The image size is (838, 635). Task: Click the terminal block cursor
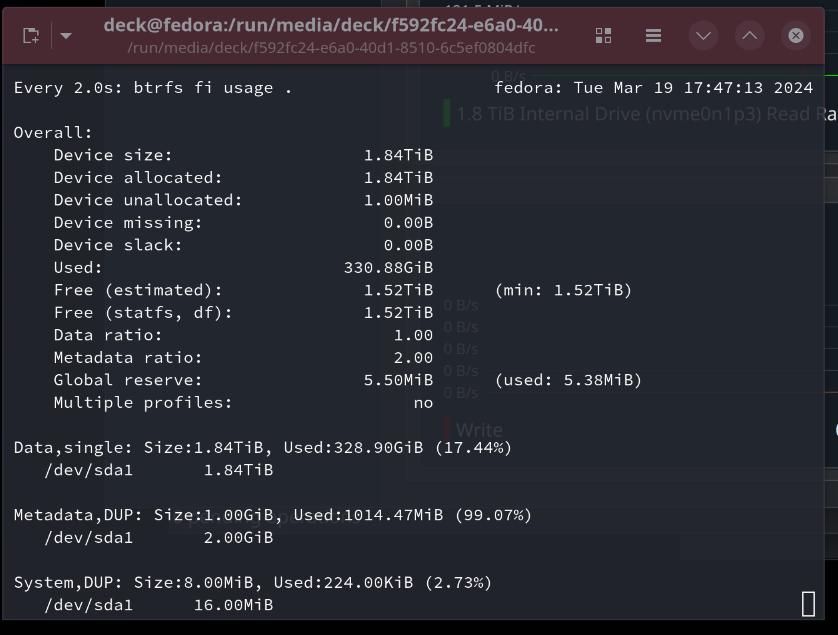808,604
